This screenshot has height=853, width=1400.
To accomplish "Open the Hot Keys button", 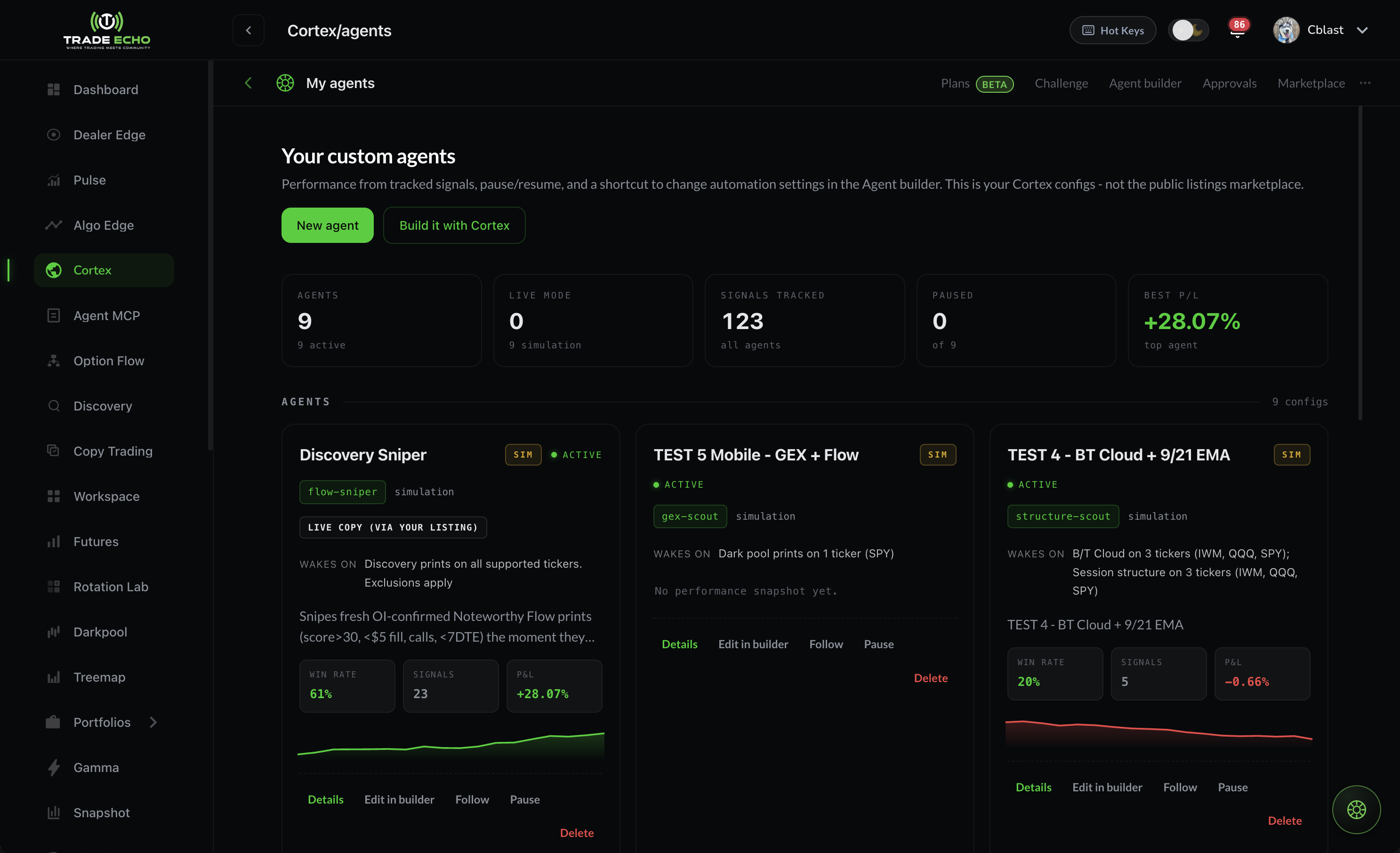I will click(1112, 30).
